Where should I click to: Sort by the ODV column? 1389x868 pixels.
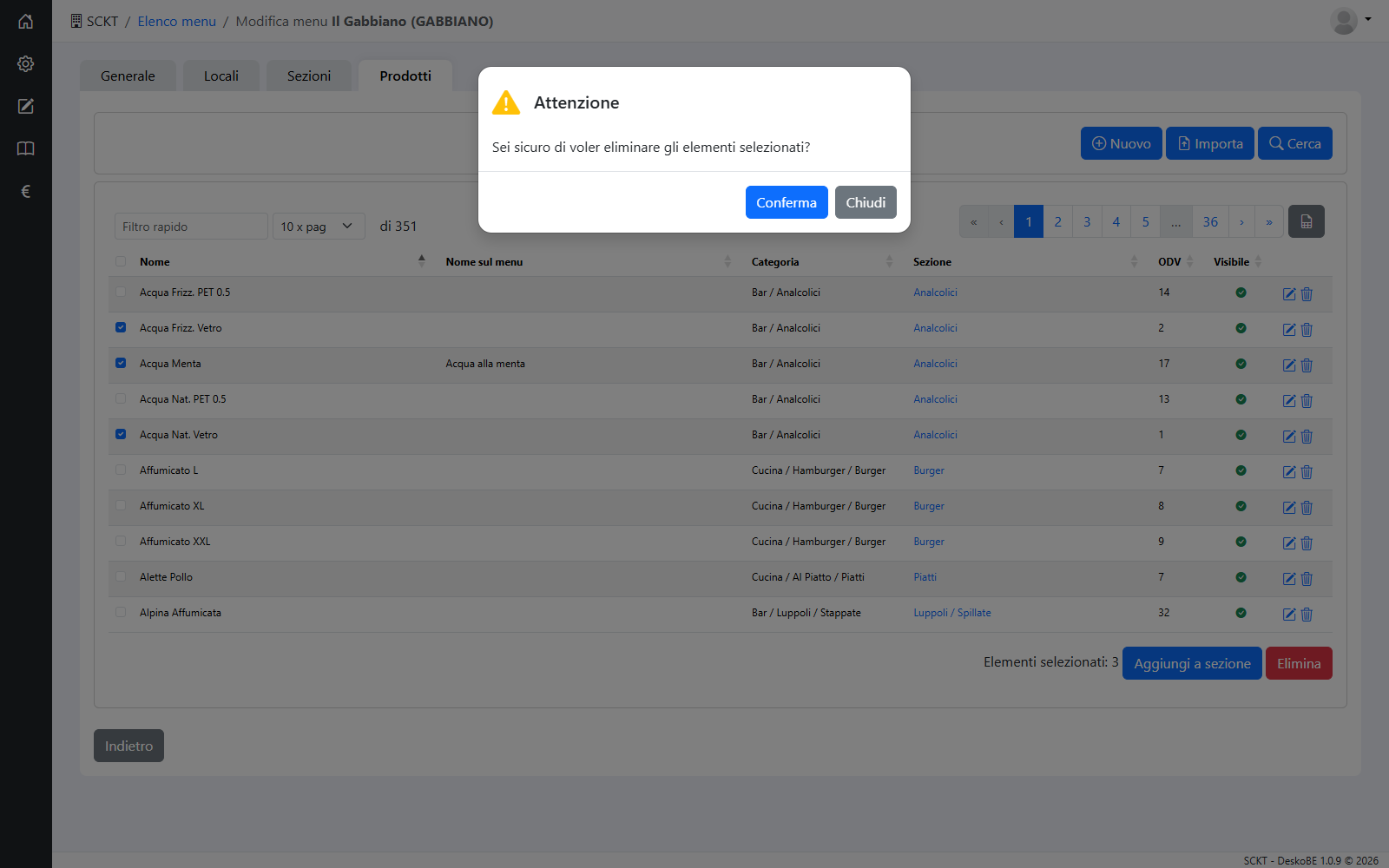pyautogui.click(x=1190, y=261)
